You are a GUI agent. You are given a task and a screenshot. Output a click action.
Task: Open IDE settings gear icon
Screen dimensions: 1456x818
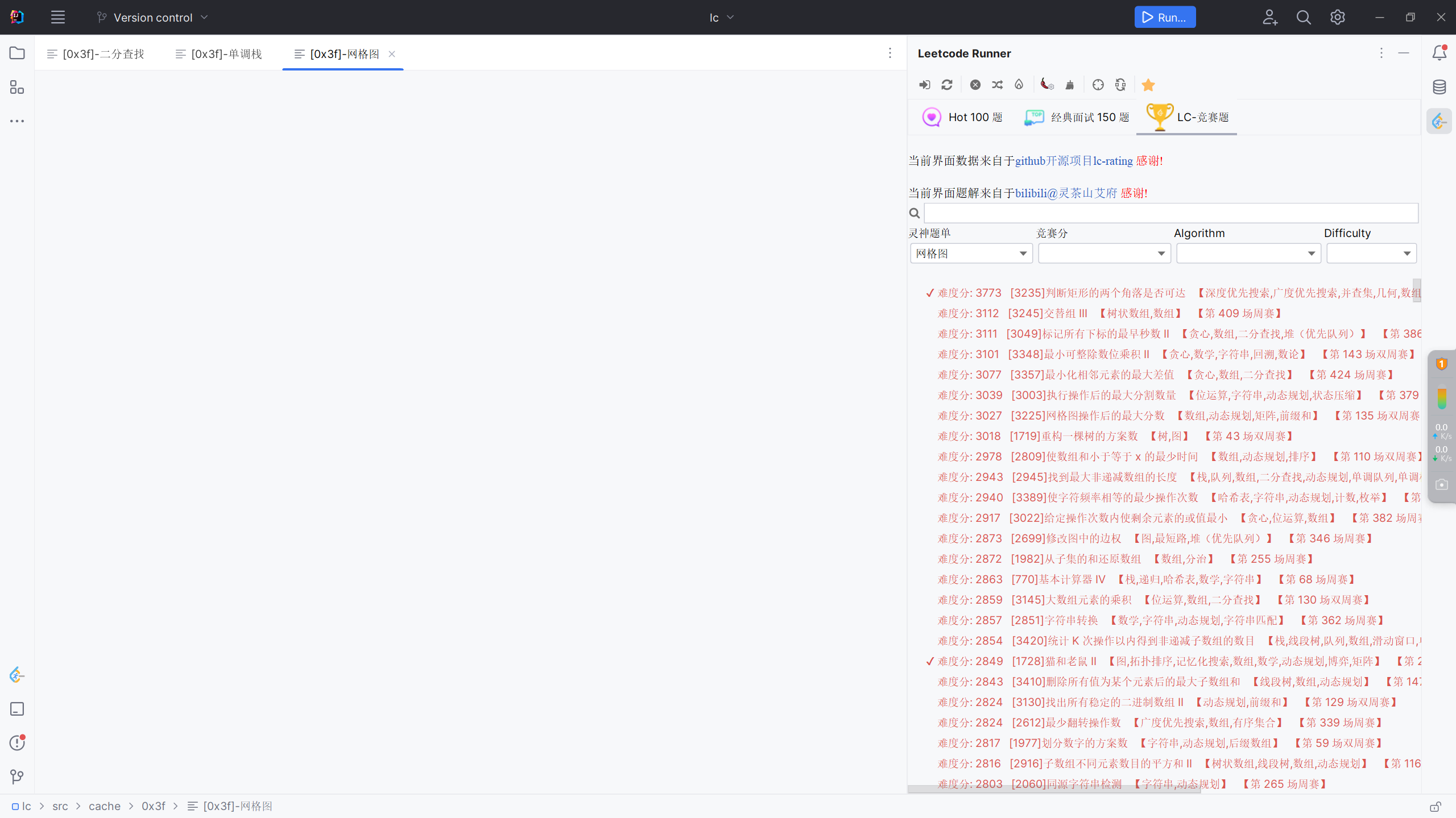click(1338, 17)
